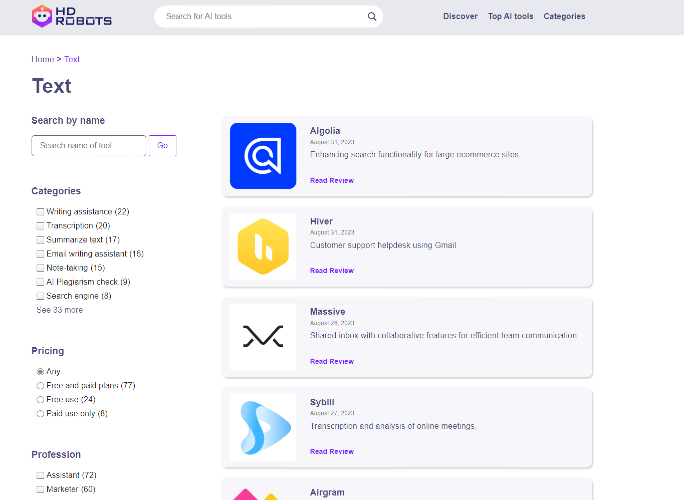Open the Sybill logo thumbnail
This screenshot has width=684, height=500.
[263, 428]
